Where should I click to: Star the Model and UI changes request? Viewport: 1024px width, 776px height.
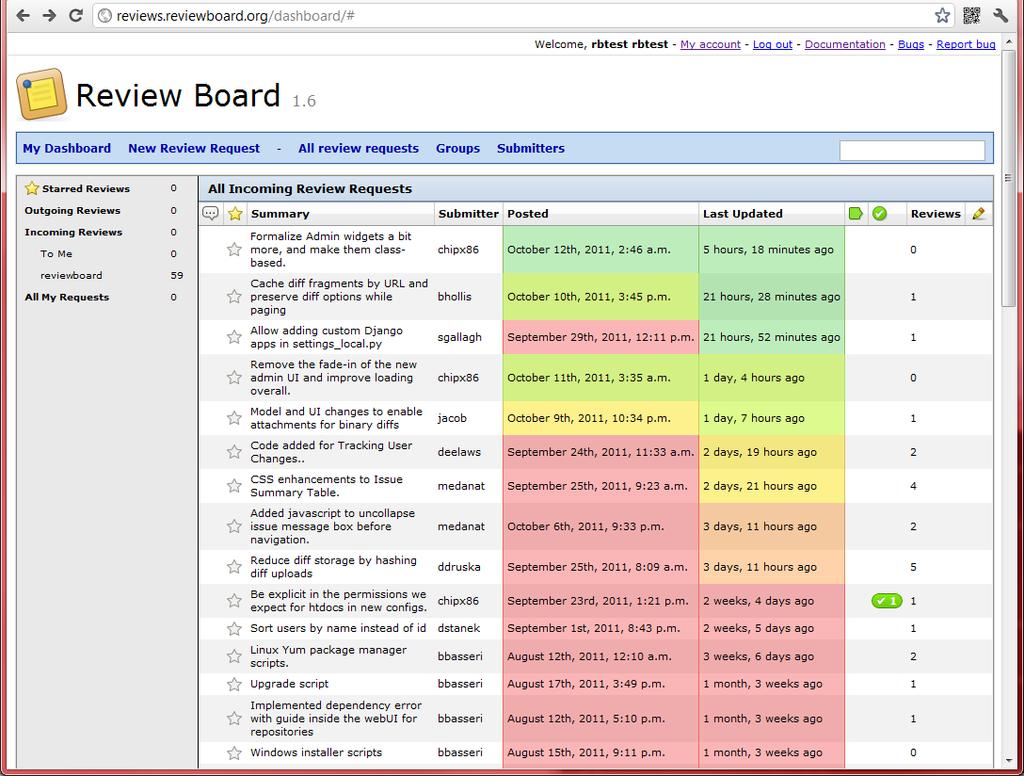coord(234,417)
